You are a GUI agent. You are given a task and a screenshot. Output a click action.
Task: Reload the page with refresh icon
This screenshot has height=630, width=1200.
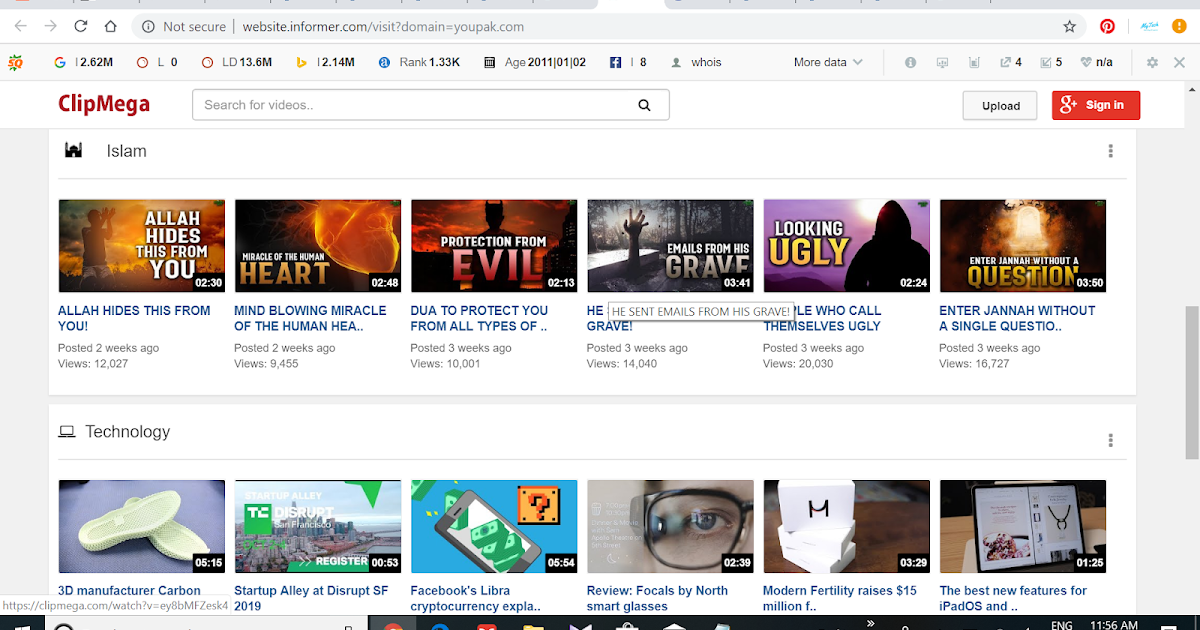point(81,26)
